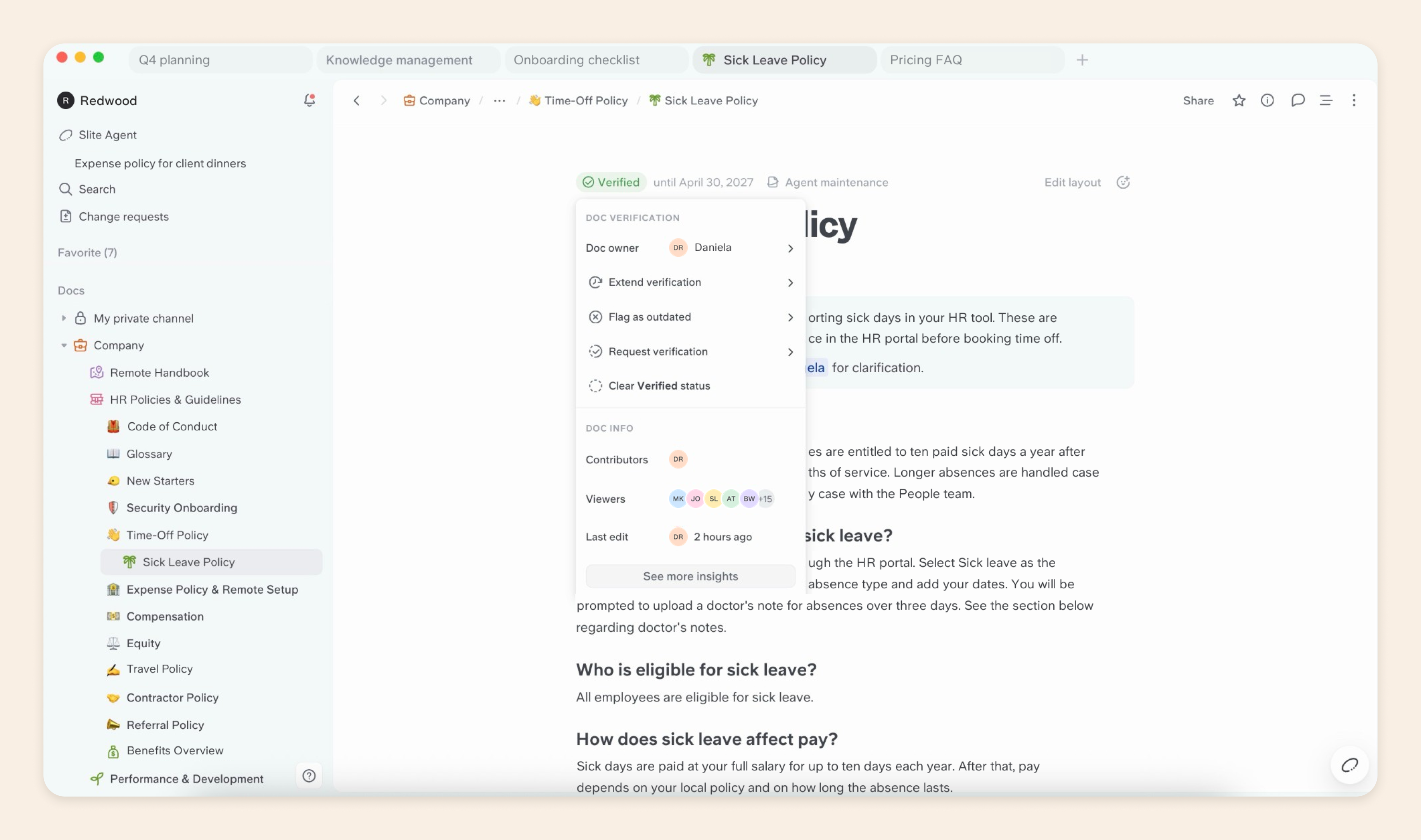Image resolution: width=1421 pixels, height=840 pixels.
Task: Switch to the Onboarding checklist tab
Action: [596, 60]
